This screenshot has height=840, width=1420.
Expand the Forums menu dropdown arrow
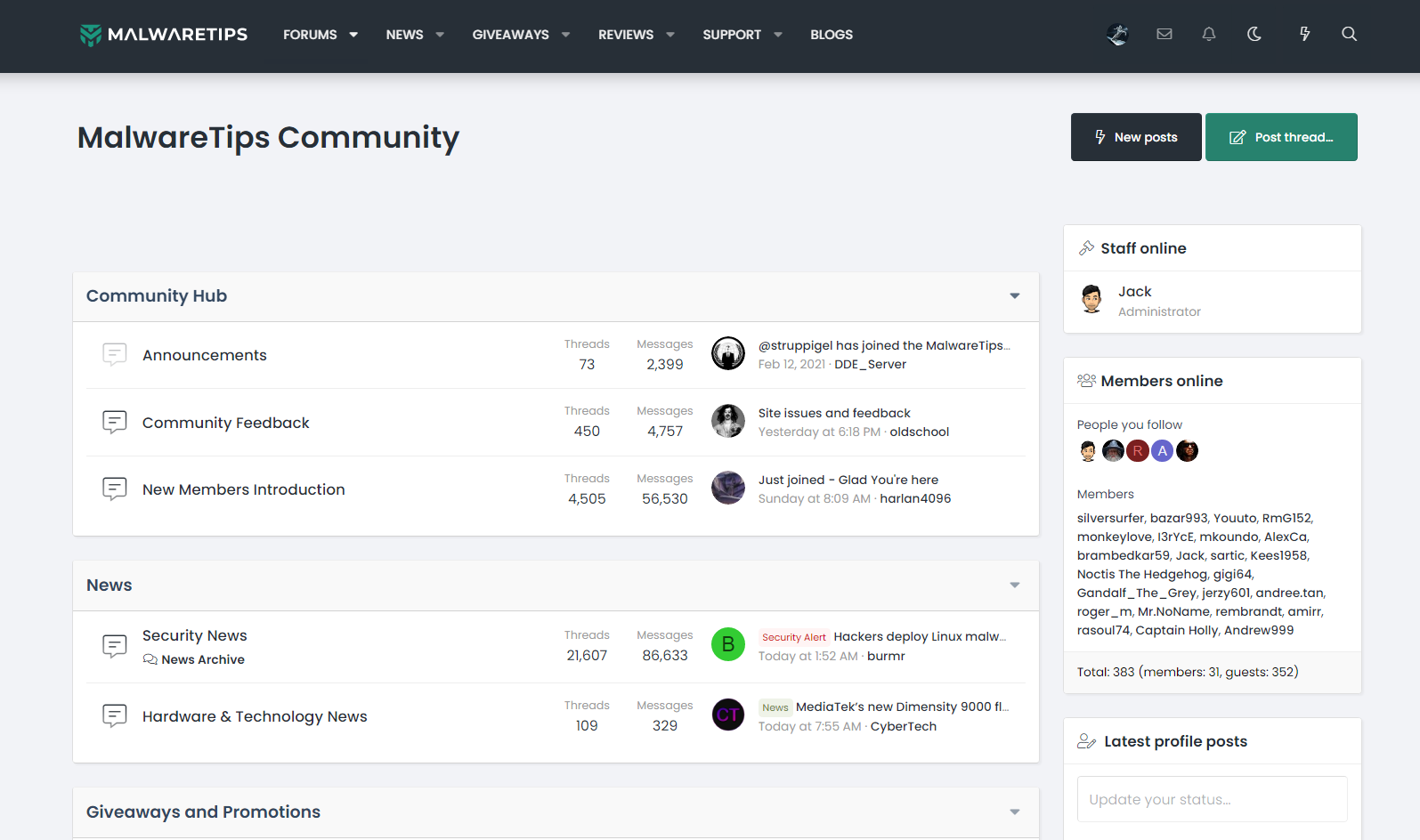[353, 35]
